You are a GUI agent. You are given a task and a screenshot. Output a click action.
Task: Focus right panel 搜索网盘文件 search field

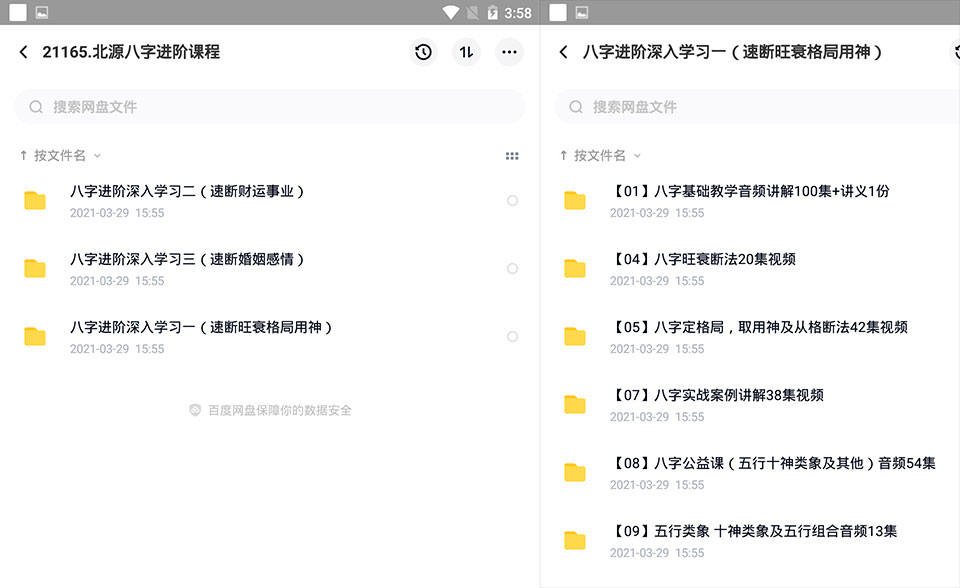click(757, 107)
